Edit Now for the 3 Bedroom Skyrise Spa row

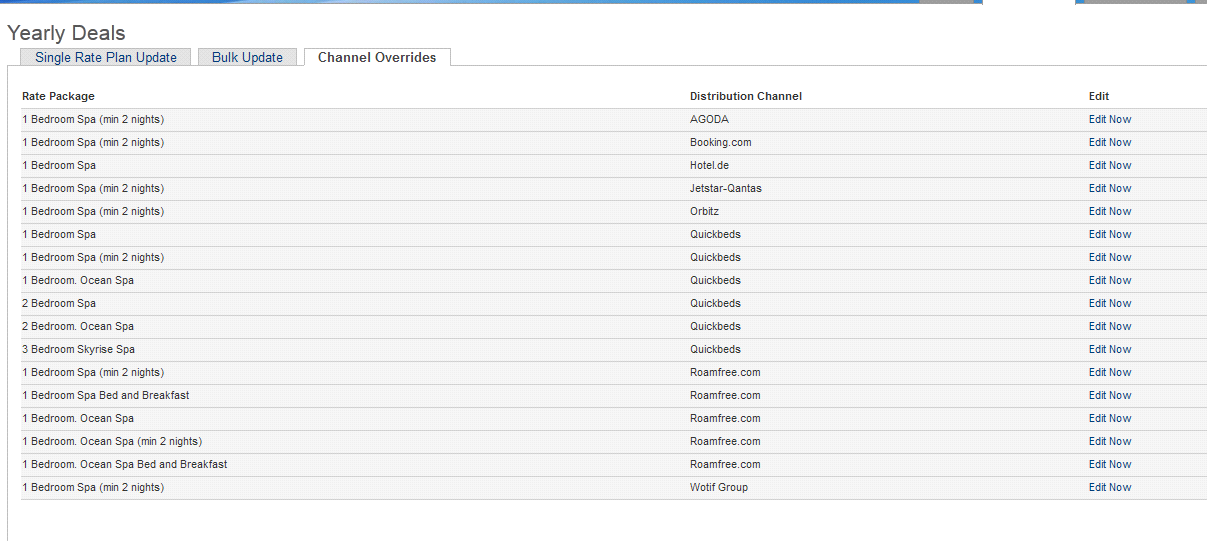pyautogui.click(x=1110, y=349)
